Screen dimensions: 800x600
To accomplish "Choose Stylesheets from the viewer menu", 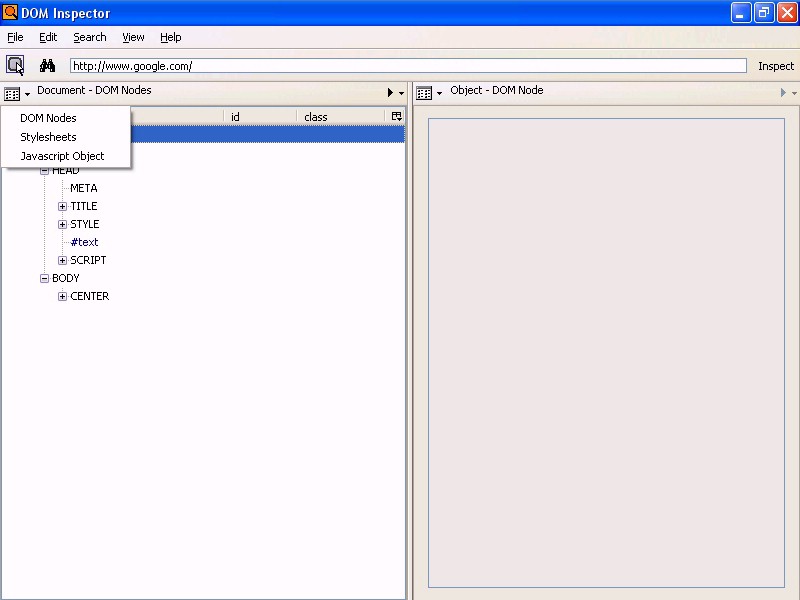I will tap(48, 137).
